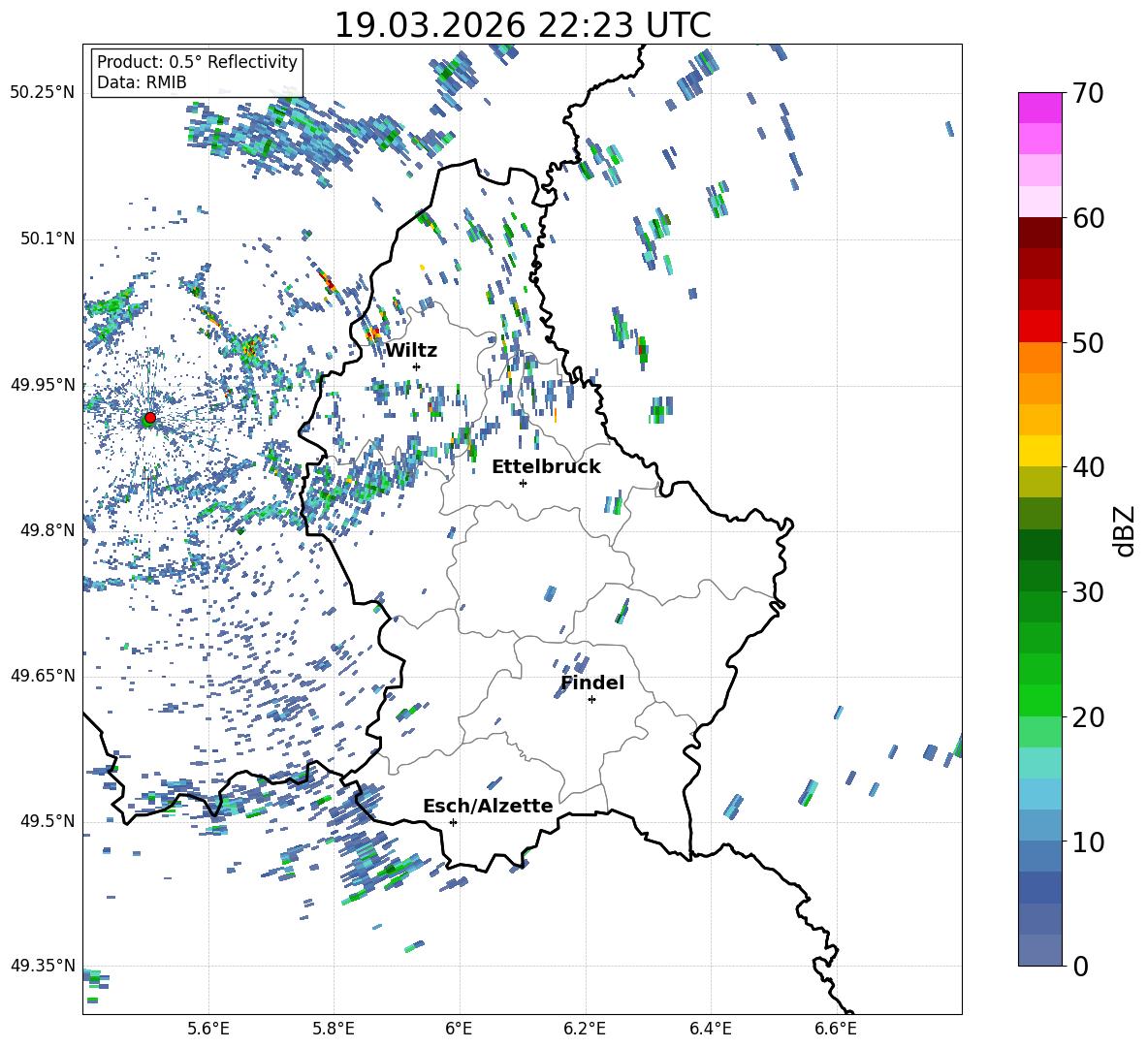Viewport: 1148px width, 1048px height.
Task: Click the "Product: 0.5° Reflectivity" label
Action: click(x=197, y=62)
